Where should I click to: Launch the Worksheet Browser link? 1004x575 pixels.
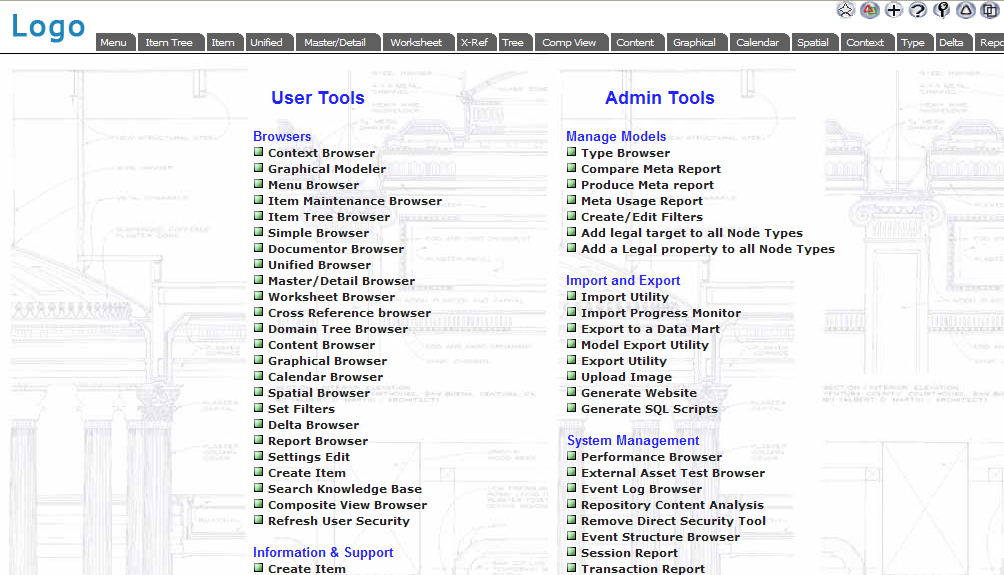tap(331, 297)
